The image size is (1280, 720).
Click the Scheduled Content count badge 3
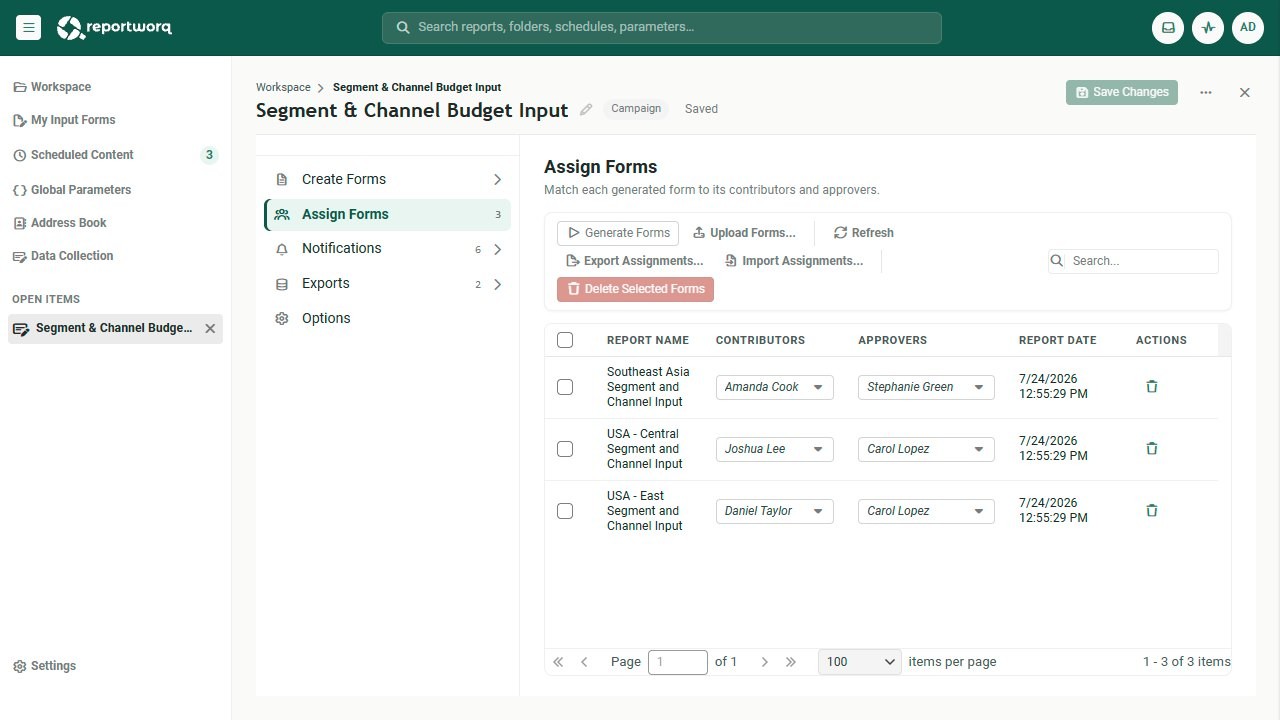point(209,155)
